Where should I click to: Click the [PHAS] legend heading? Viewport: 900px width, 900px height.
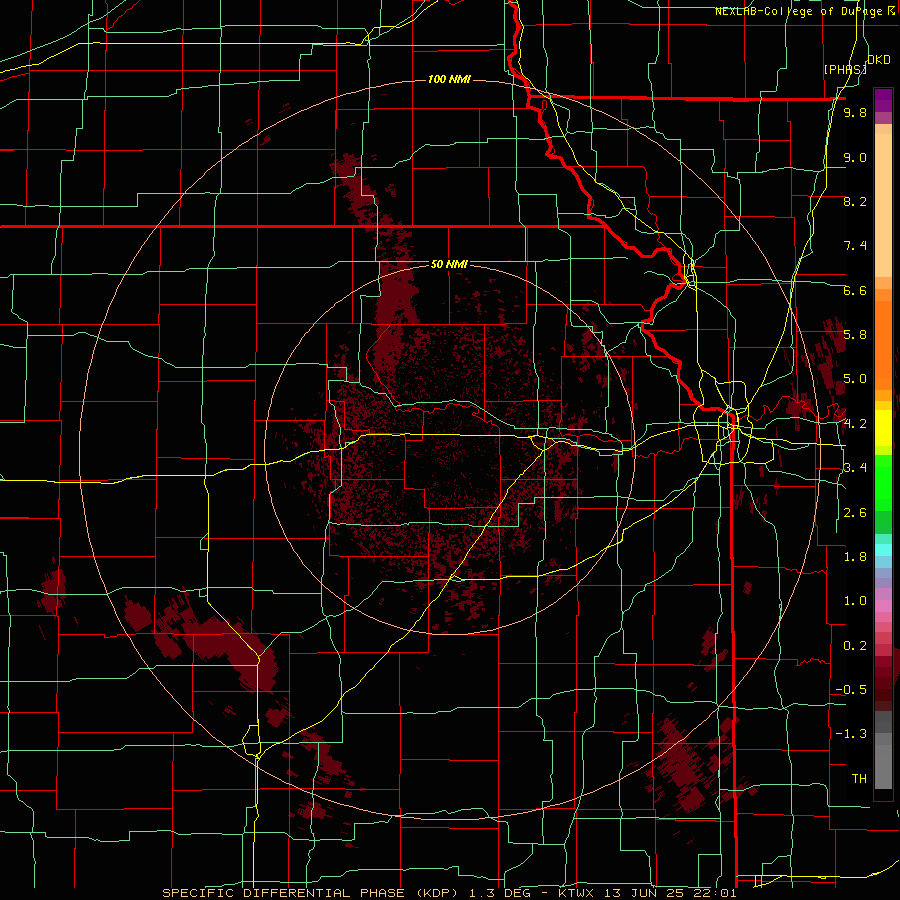845,69
